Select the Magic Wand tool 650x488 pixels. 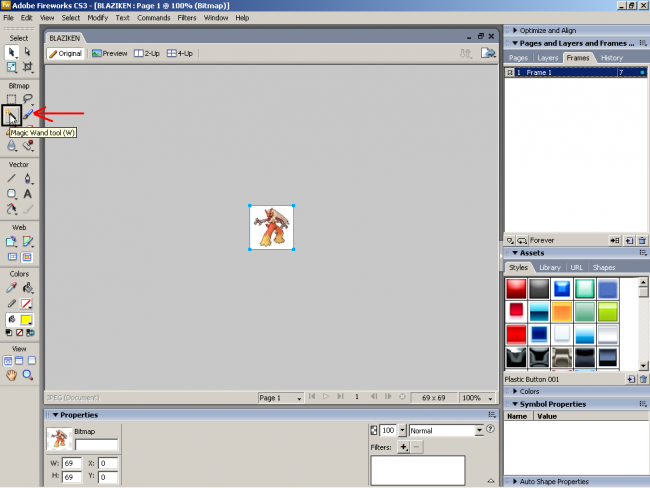point(11,115)
